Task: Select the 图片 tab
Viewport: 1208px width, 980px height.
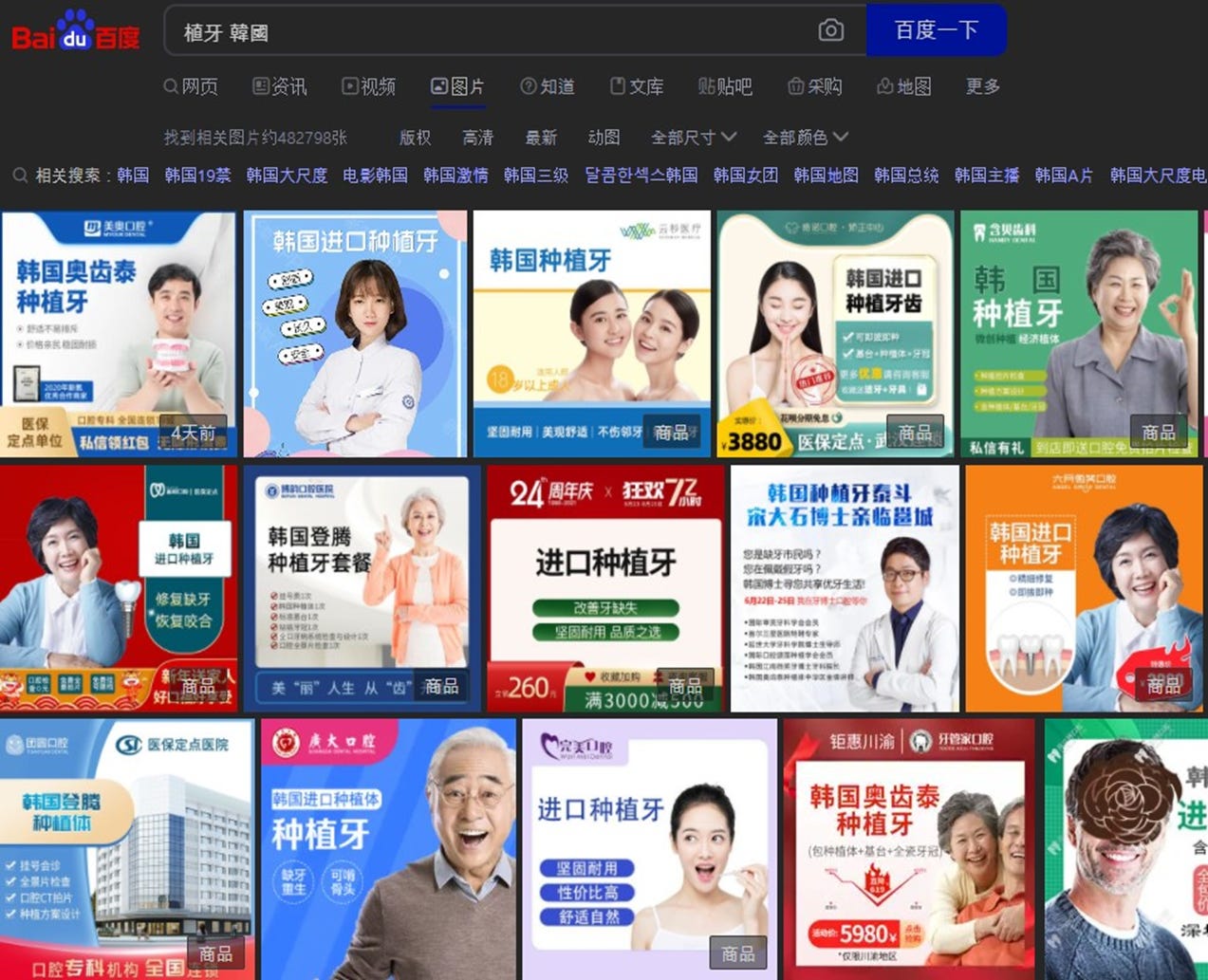Action: (457, 86)
